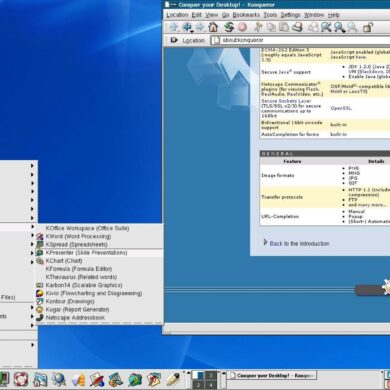Reload the page with the green arrows icon

229,27
